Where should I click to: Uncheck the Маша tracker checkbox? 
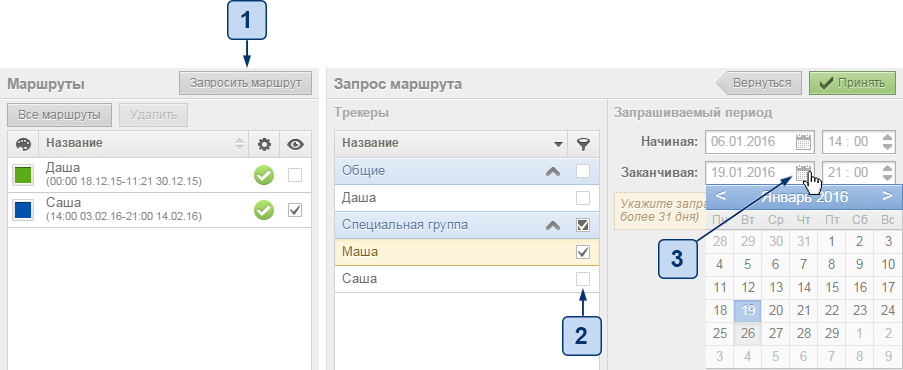583,252
